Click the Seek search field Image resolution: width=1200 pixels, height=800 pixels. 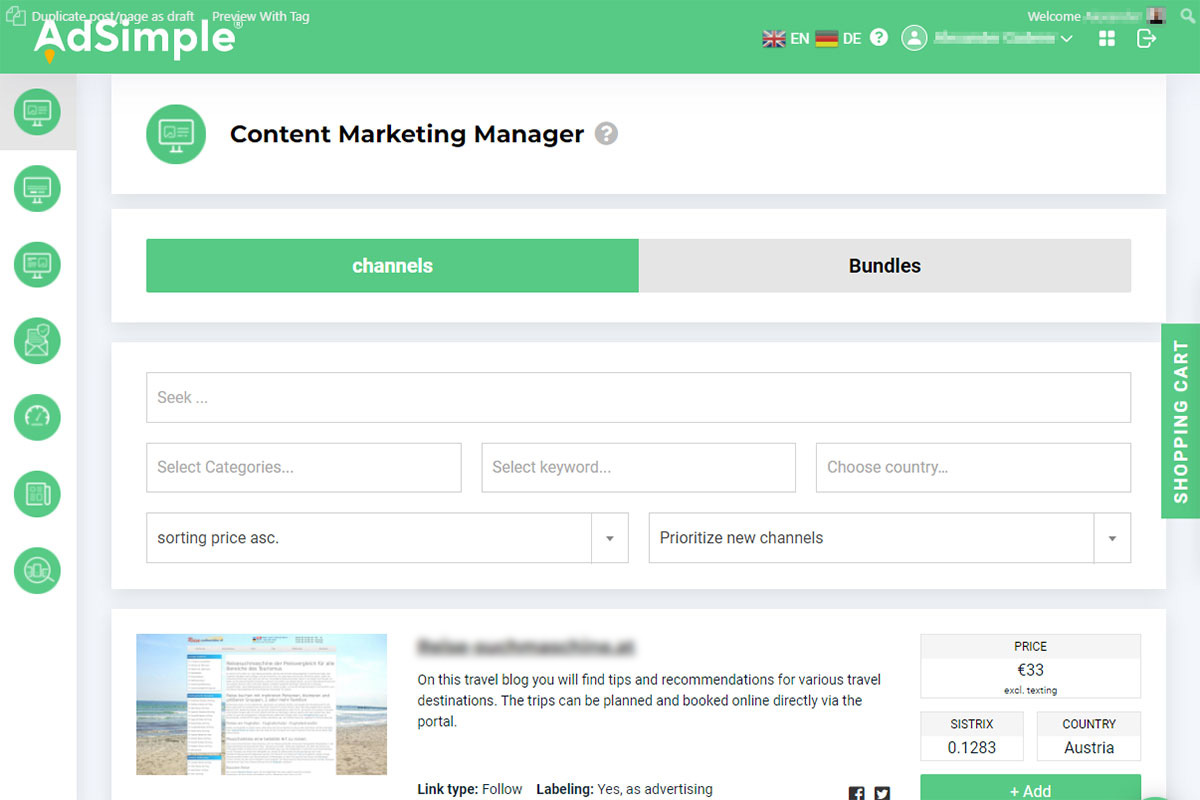point(638,397)
